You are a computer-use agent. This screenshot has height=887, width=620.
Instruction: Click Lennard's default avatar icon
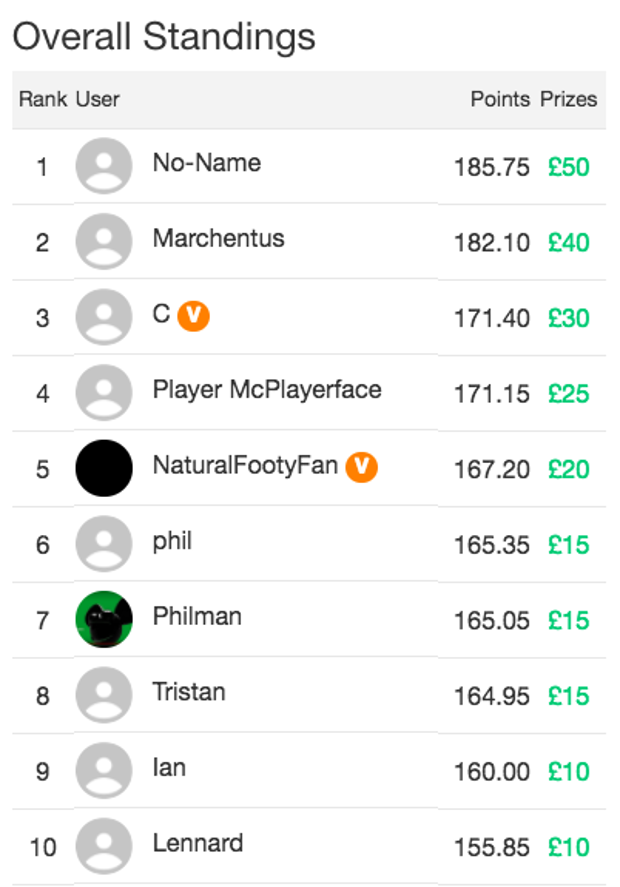(104, 847)
